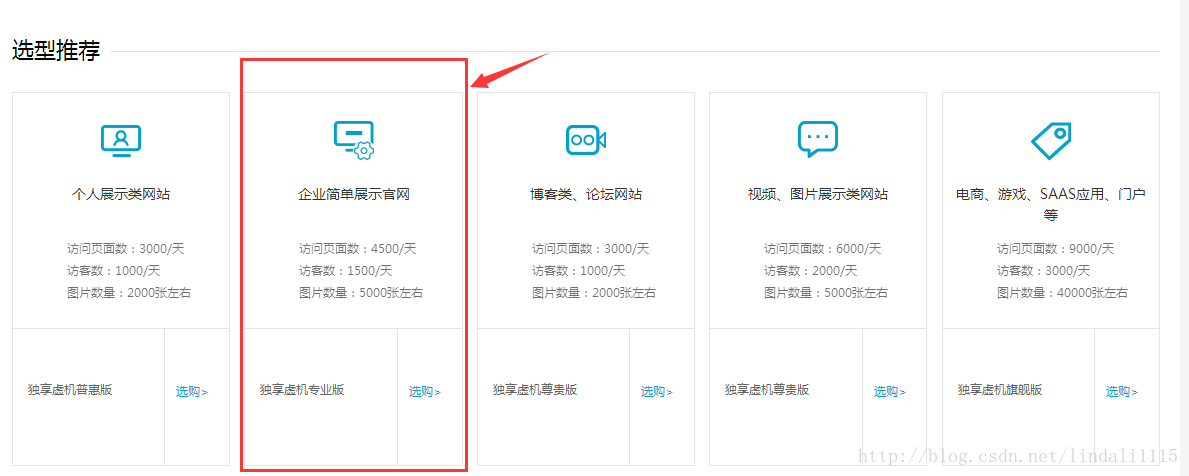Click the blog forum camera icon
1189x476 pixels.
(586, 140)
